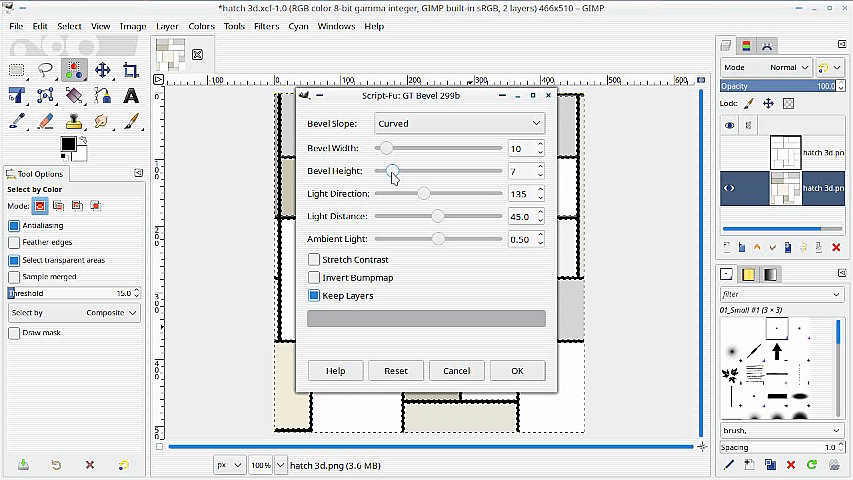
Task: Select the Select by Color tool
Action: [x=74, y=70]
